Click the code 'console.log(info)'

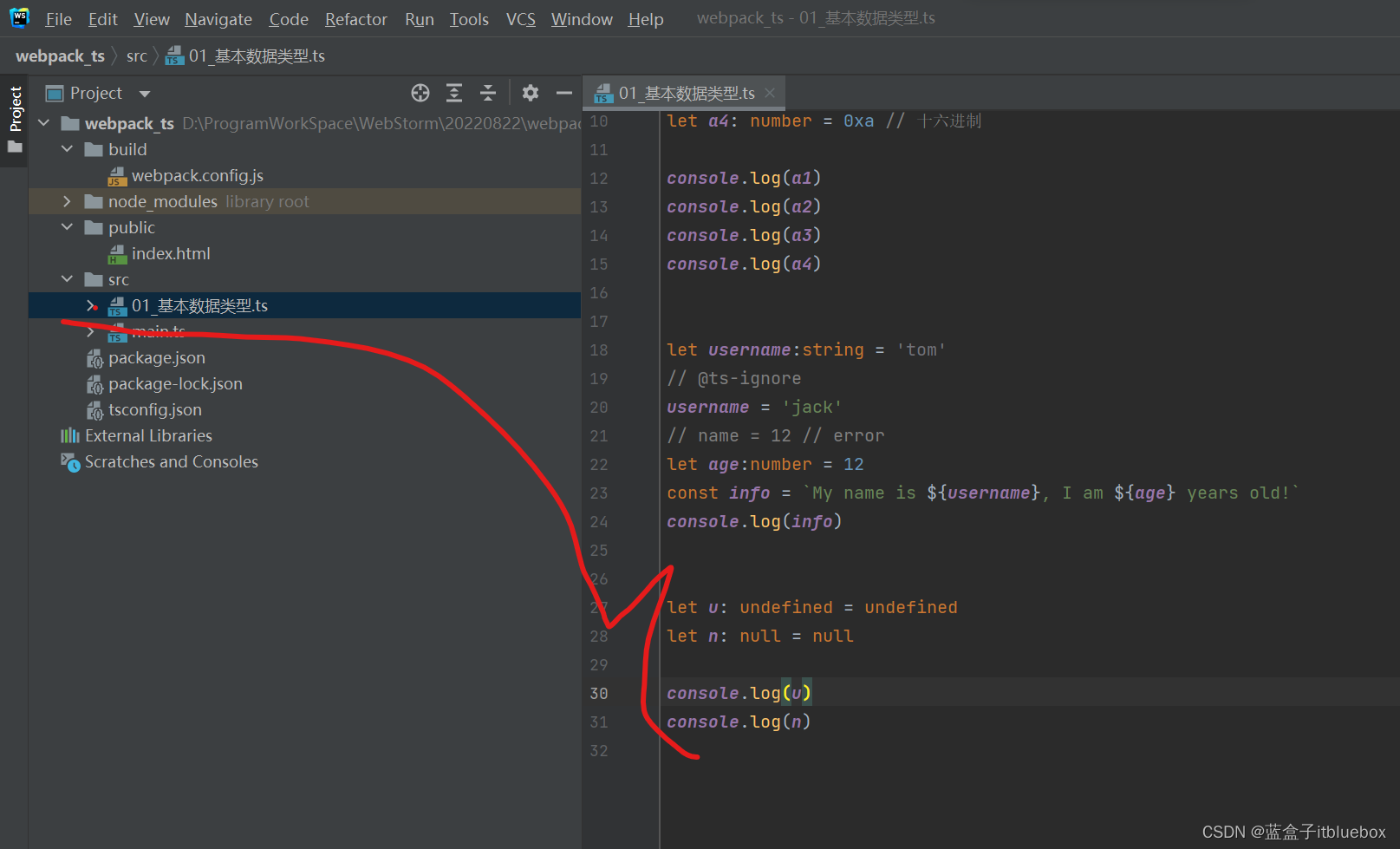(754, 522)
